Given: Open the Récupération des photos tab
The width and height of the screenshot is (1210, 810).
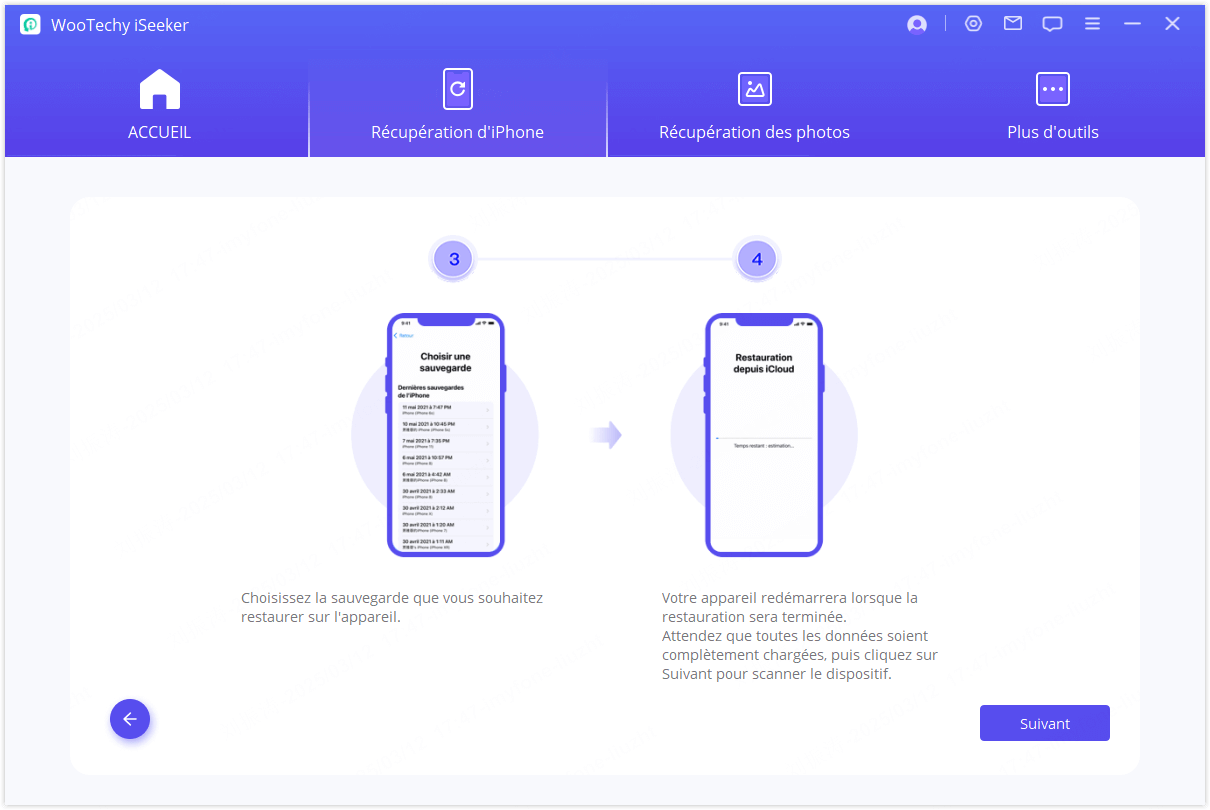Looking at the screenshot, I should coord(754,132).
